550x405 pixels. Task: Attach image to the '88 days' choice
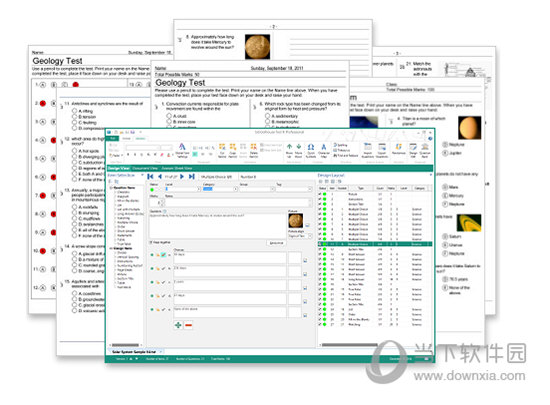[305, 260]
